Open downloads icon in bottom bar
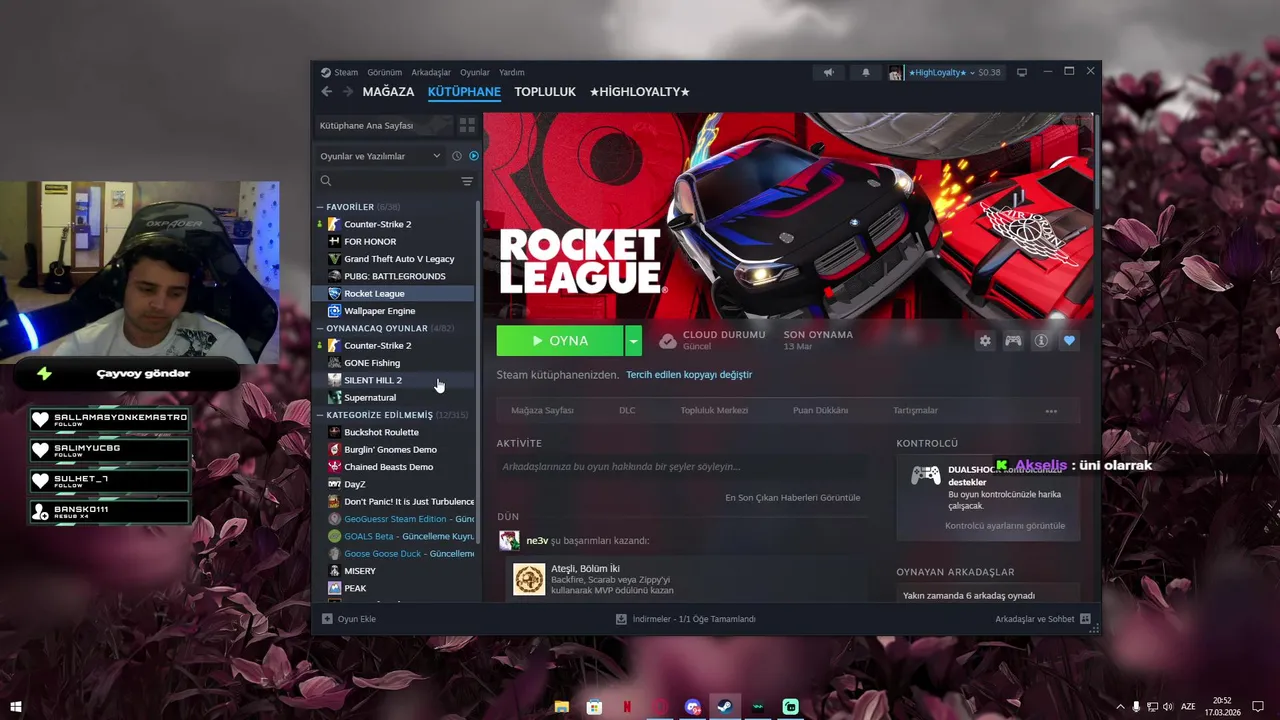This screenshot has height=720, width=1280. (x=622, y=619)
